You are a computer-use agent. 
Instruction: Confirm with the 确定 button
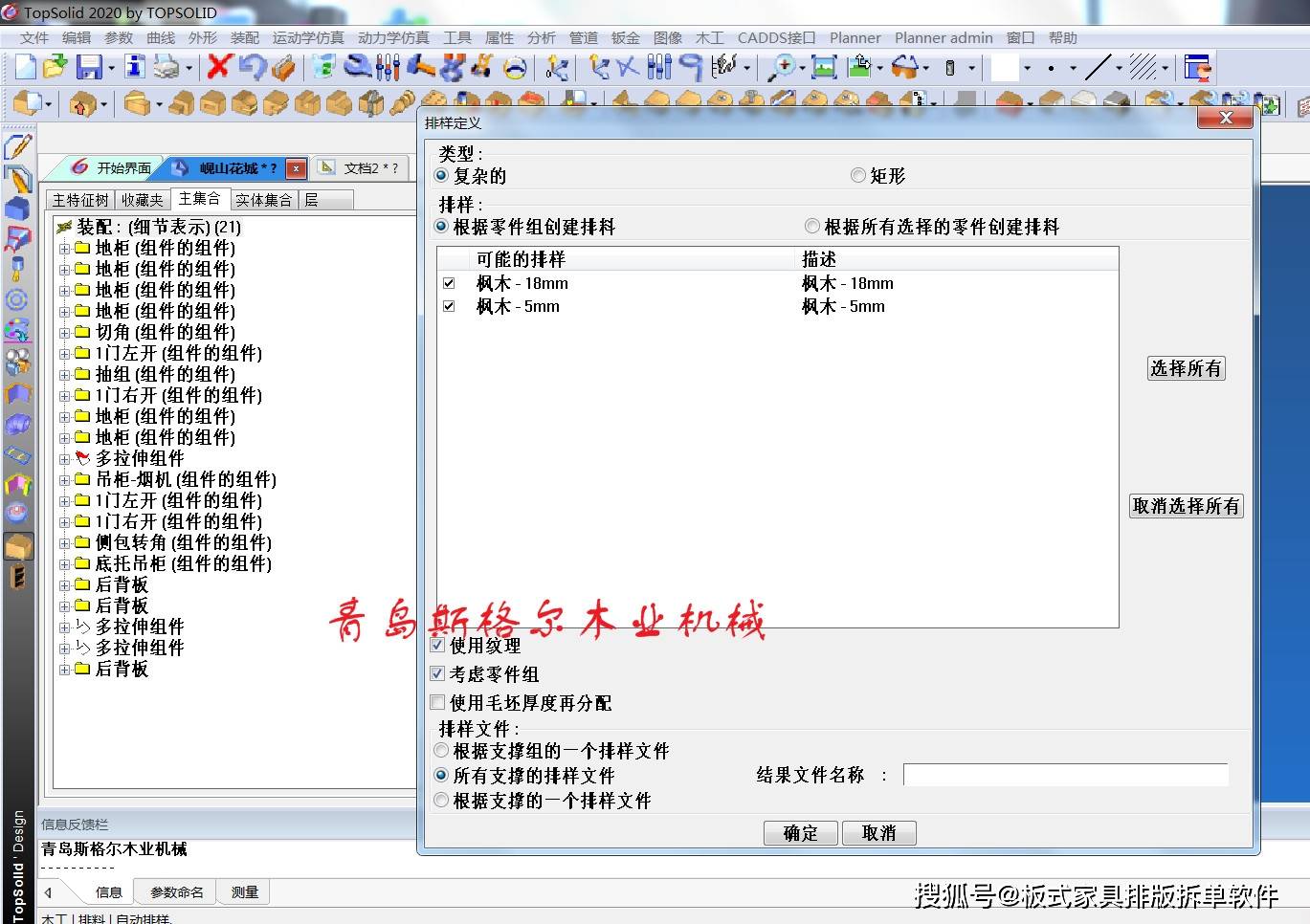801,833
